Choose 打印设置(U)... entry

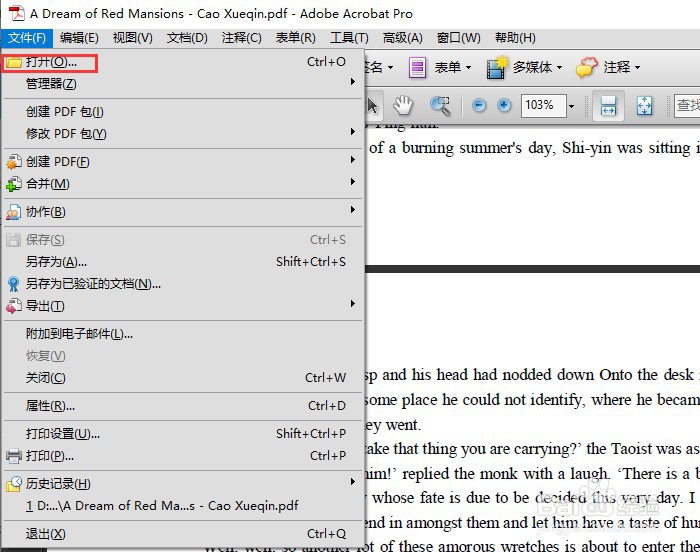[x=182, y=434]
